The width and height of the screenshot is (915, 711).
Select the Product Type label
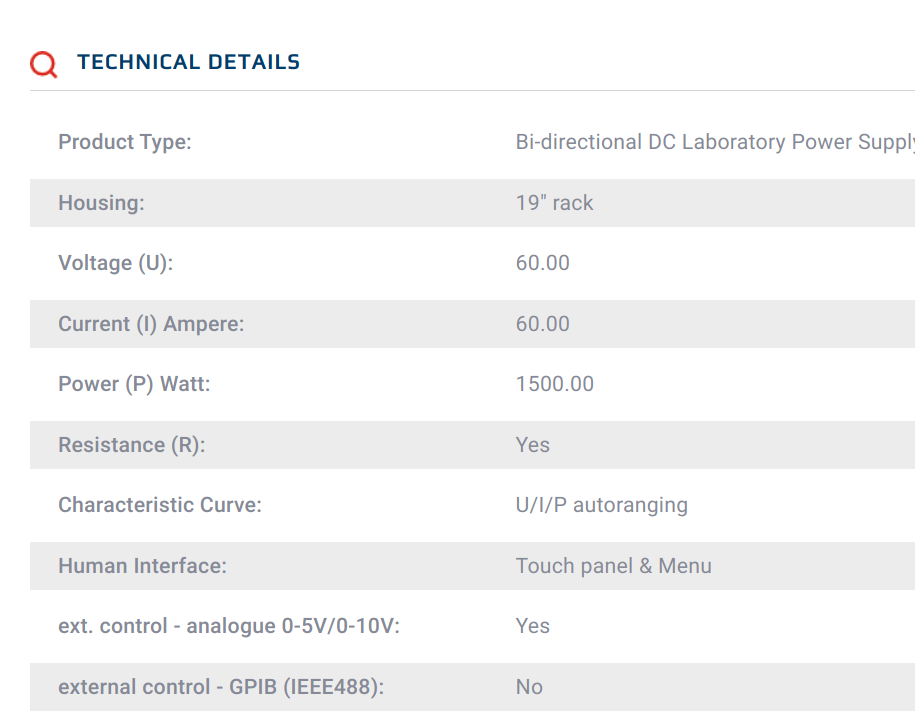[x=125, y=142]
